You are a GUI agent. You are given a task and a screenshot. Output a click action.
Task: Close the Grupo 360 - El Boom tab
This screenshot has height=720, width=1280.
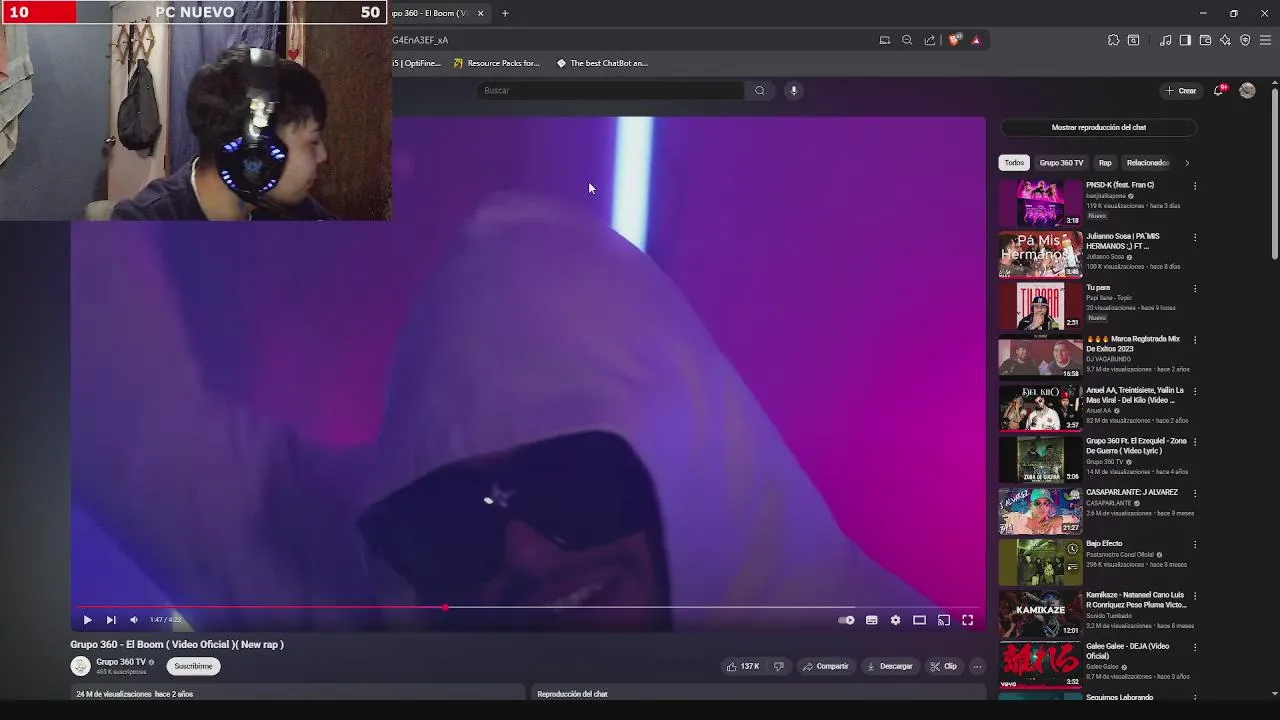[480, 13]
